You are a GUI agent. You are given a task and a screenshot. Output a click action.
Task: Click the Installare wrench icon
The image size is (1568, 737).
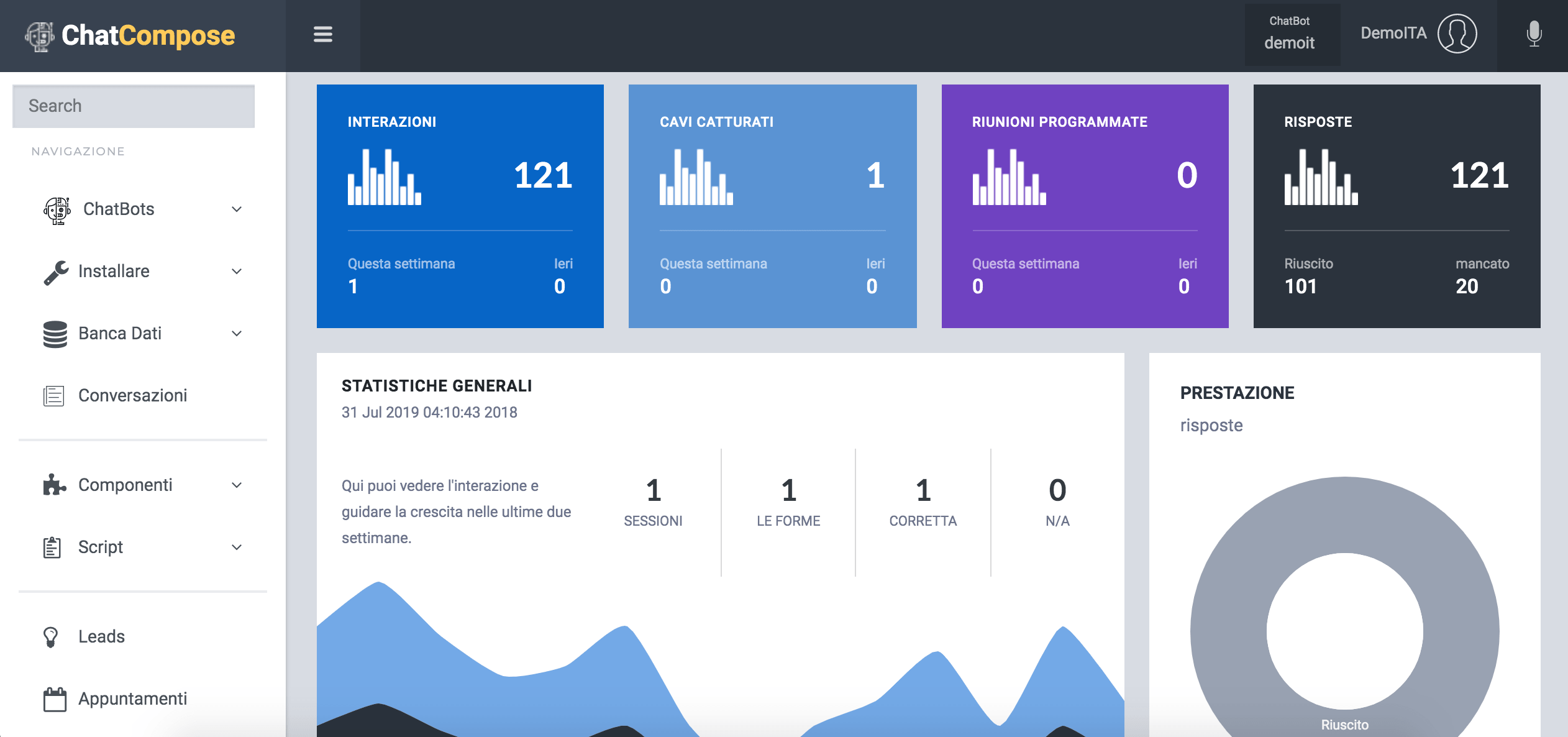point(56,272)
